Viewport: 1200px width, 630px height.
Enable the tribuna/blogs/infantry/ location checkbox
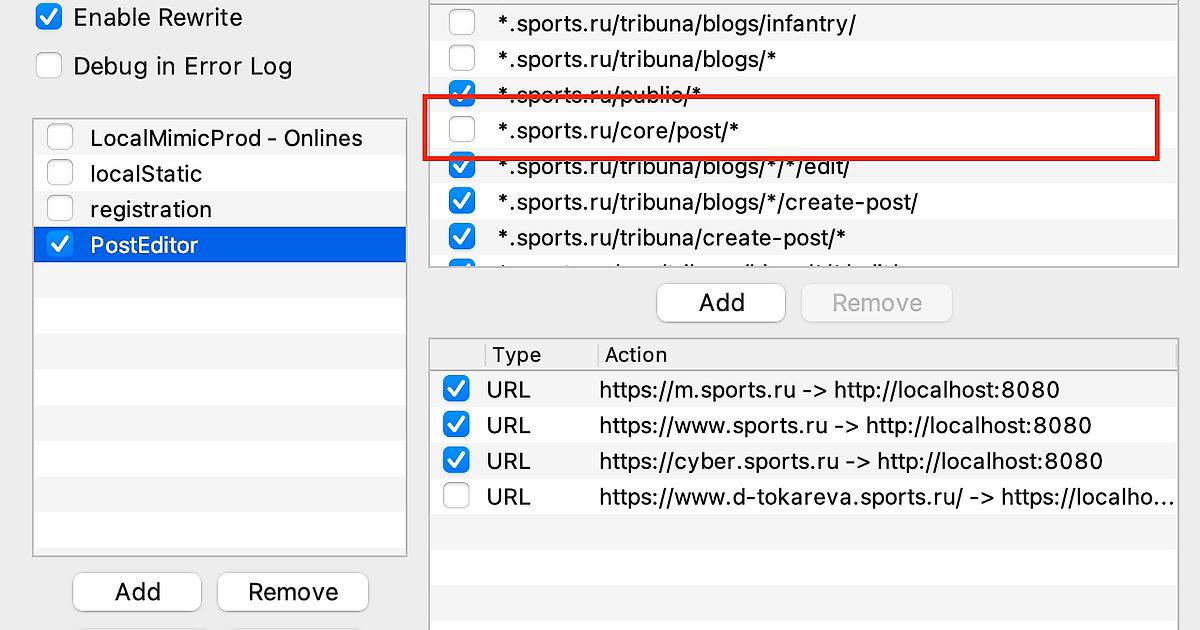[462, 23]
